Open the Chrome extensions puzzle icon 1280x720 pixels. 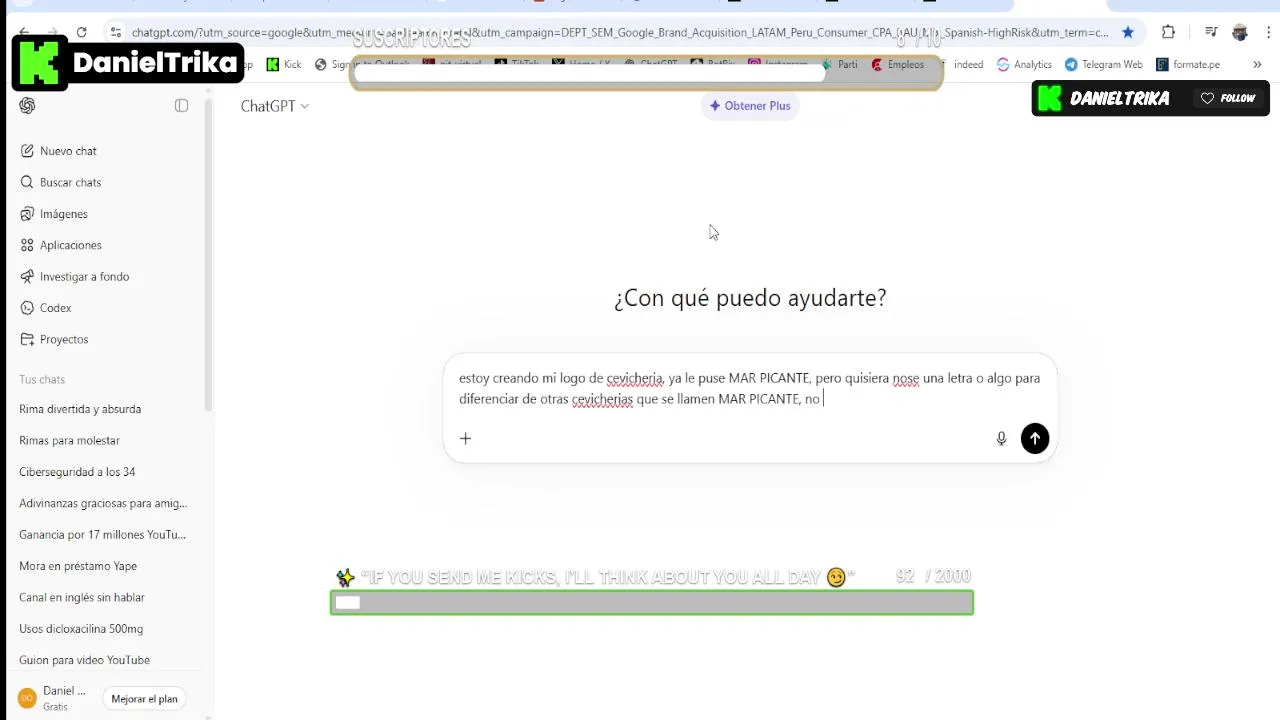point(1168,32)
